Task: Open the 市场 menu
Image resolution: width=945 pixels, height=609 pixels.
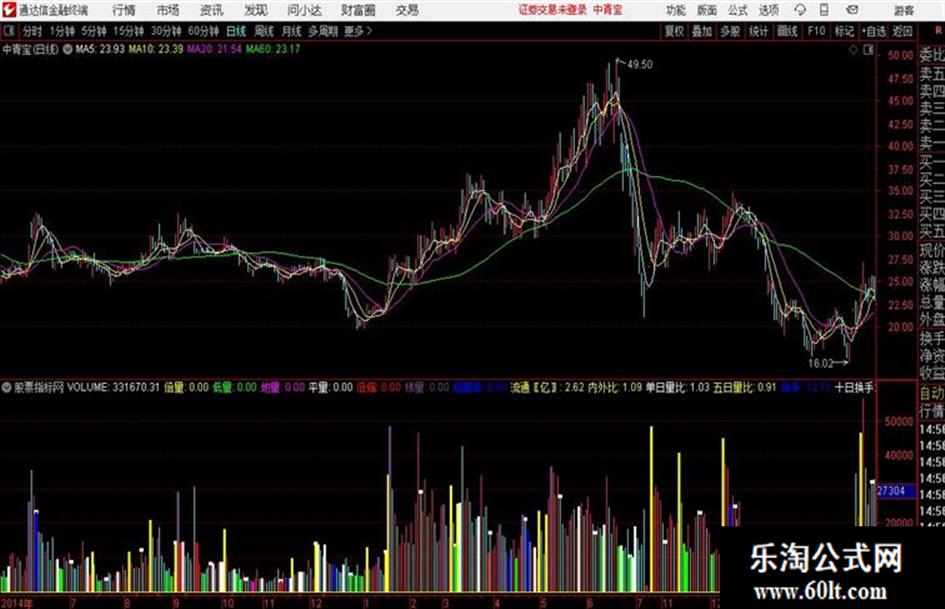Action: point(168,10)
